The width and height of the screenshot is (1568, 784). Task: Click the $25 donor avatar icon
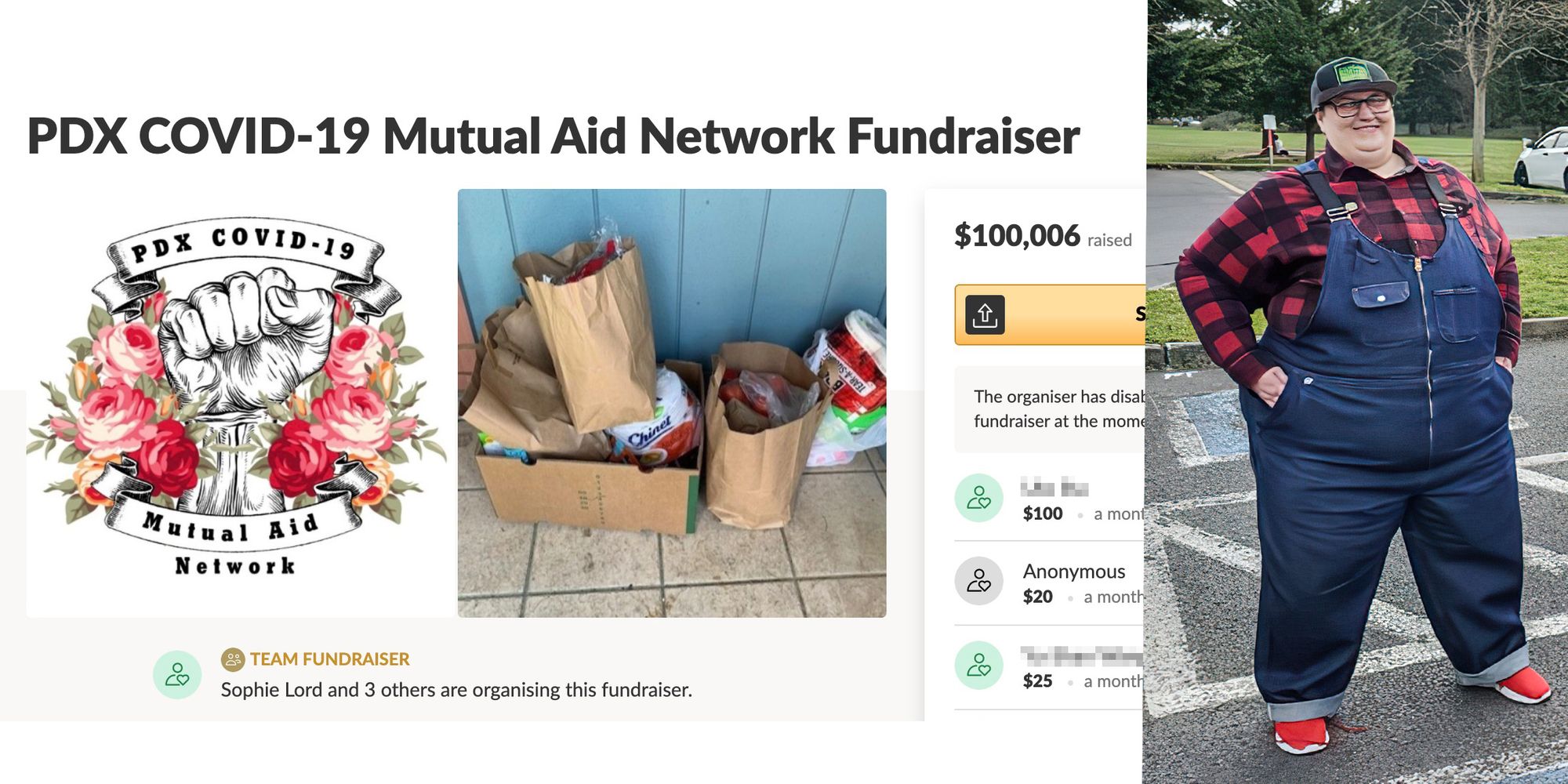click(978, 665)
